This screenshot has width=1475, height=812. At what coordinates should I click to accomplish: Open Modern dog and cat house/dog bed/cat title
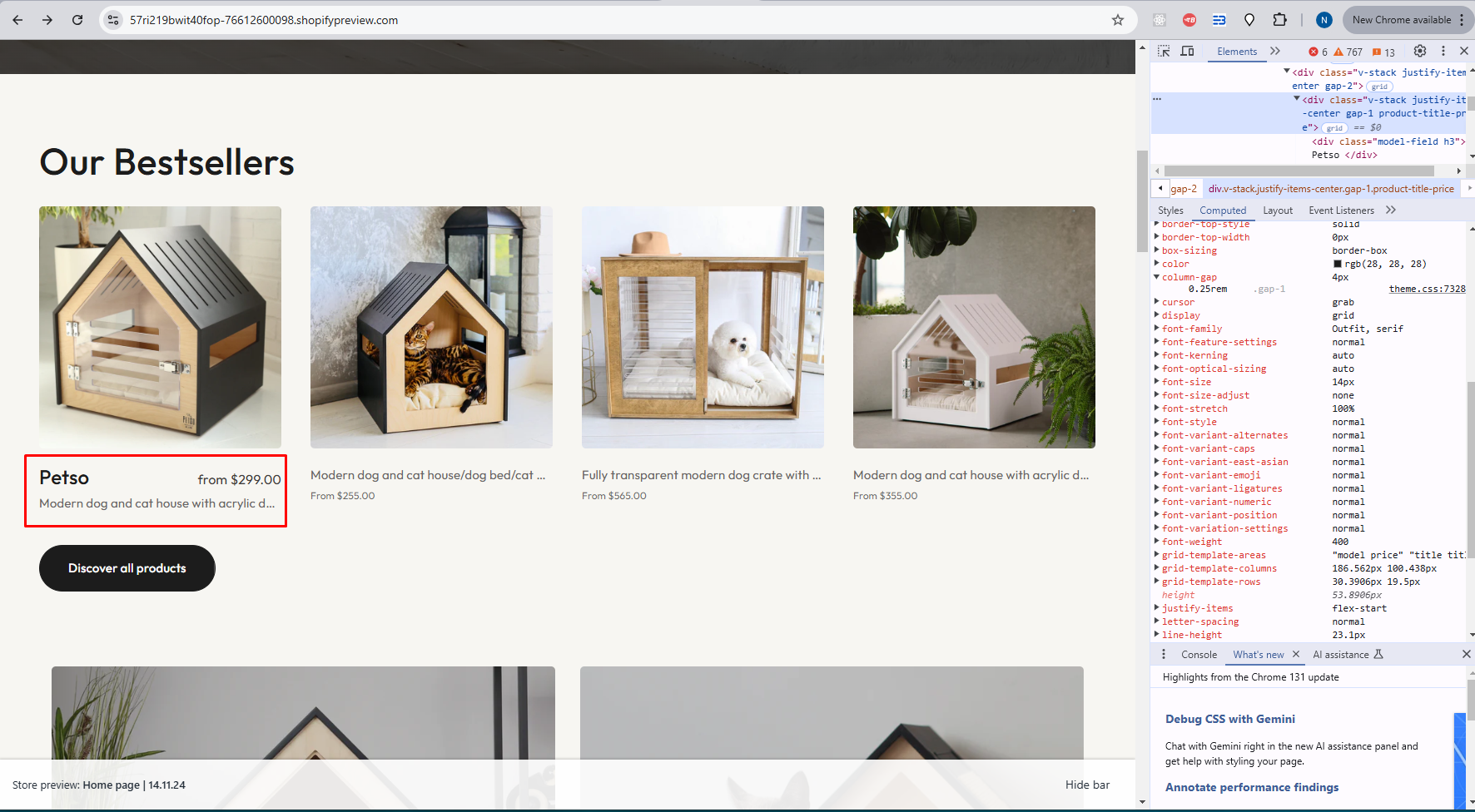pos(428,475)
